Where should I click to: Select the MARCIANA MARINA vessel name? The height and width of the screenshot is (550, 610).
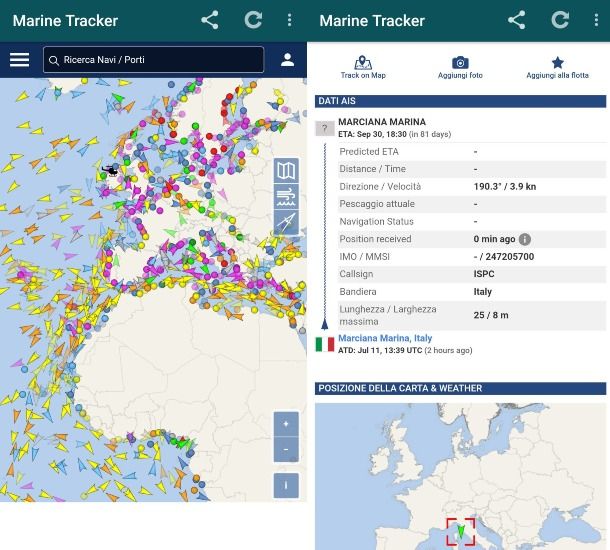(382, 122)
